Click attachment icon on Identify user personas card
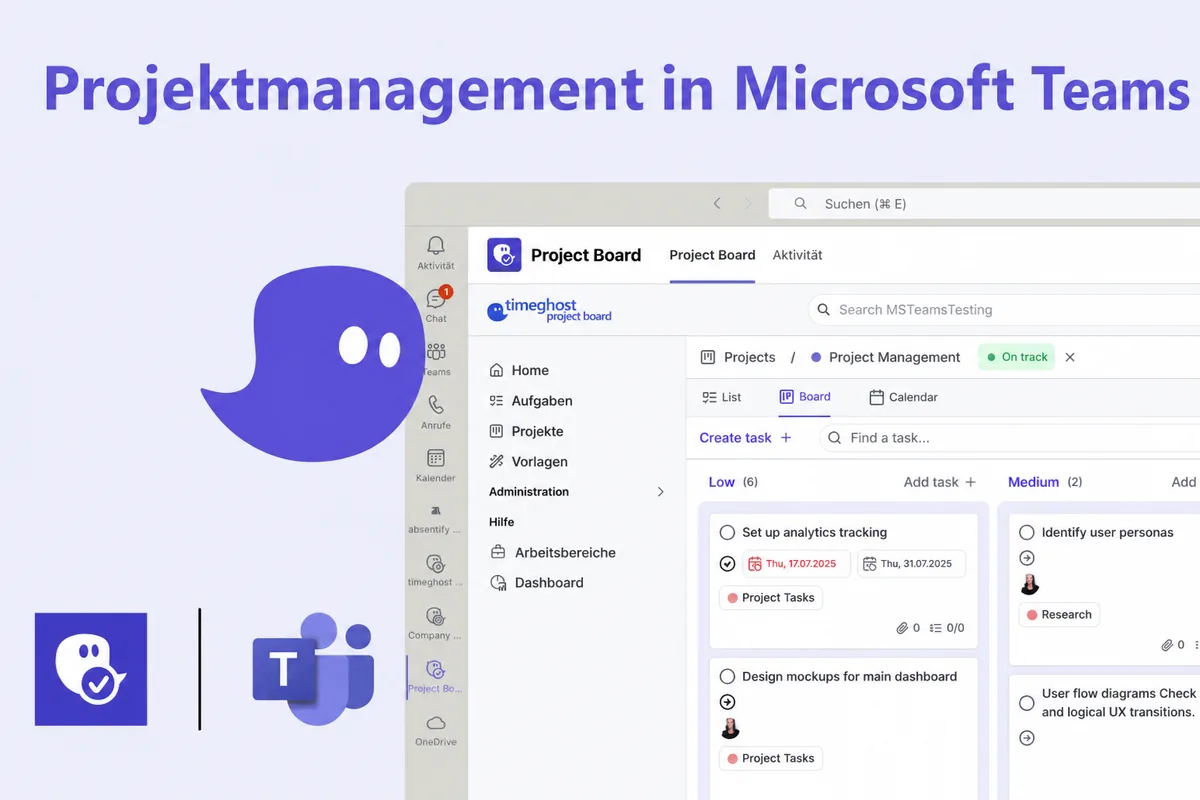 click(1167, 646)
